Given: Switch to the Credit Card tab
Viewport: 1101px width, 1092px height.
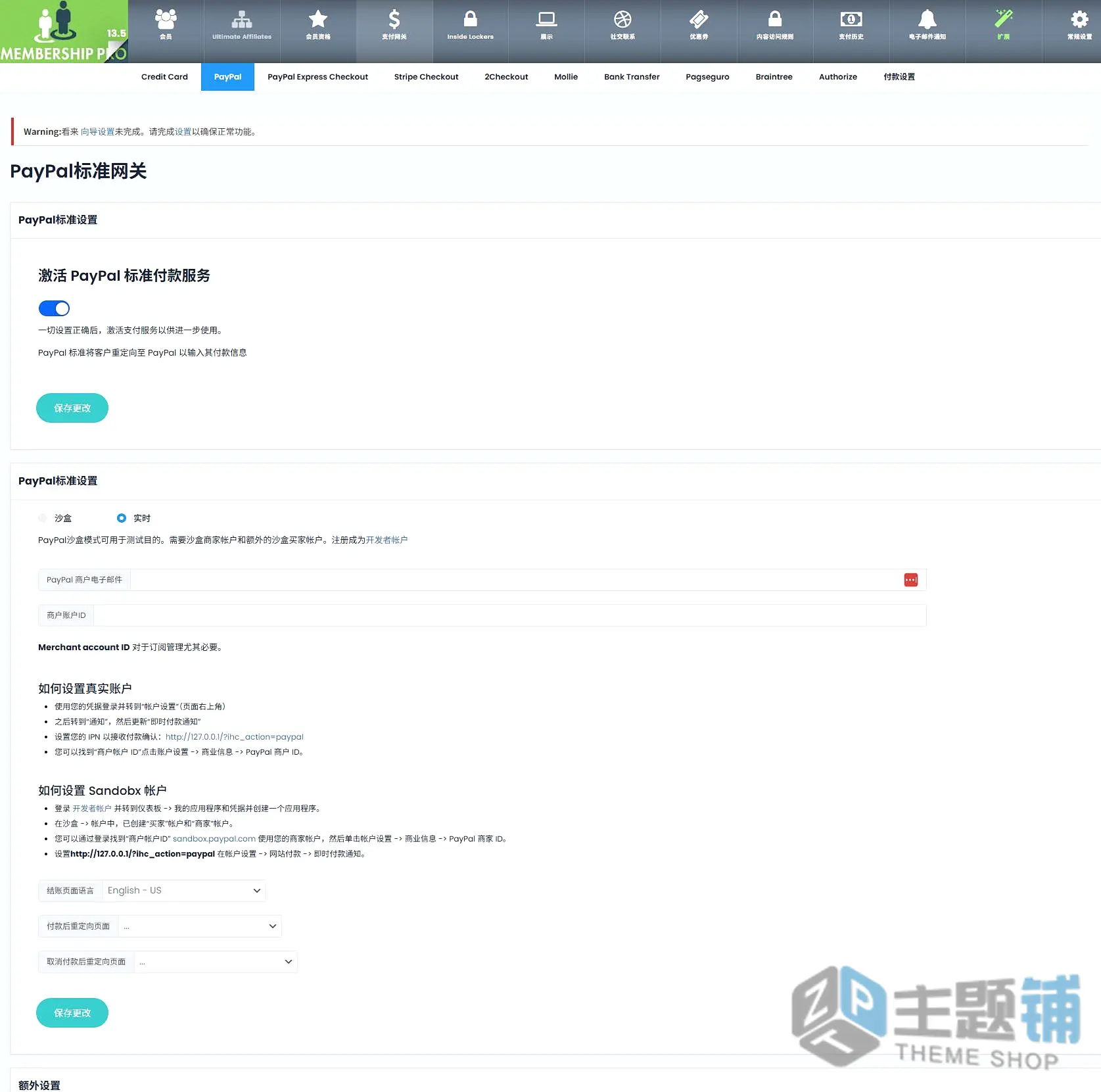Looking at the screenshot, I should [x=164, y=77].
